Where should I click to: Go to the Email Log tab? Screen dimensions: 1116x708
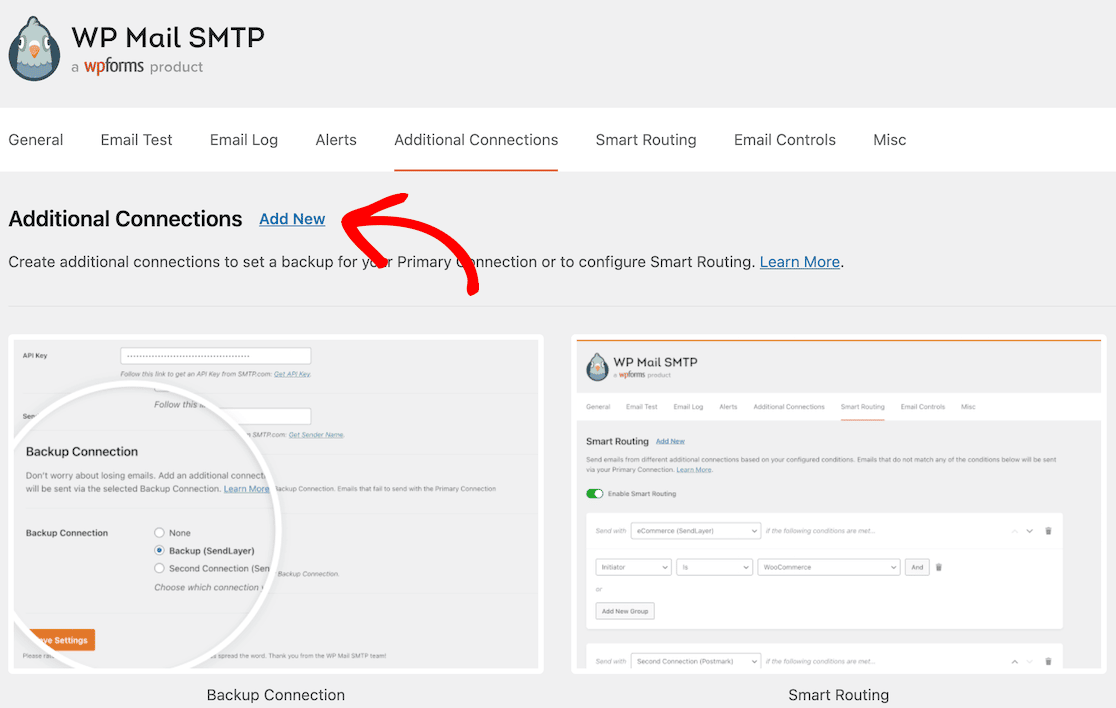click(x=243, y=140)
